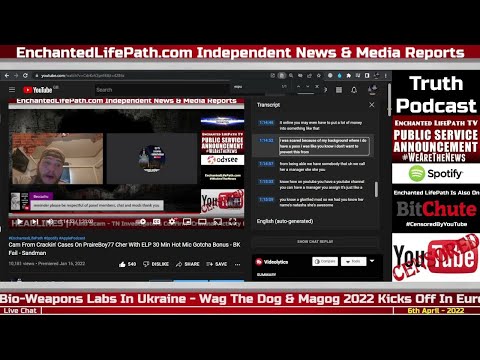The image size is (480, 360).
Task: Open the player settings gear
Action: coord(172,221)
